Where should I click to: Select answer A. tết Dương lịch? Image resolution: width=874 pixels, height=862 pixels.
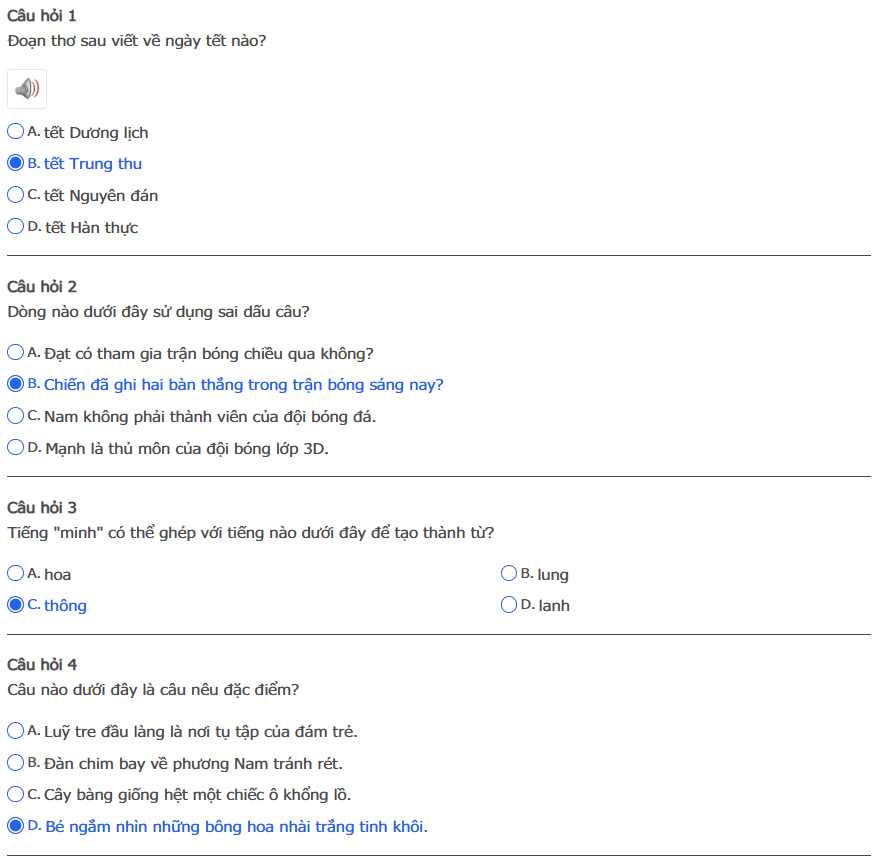[x=16, y=132]
